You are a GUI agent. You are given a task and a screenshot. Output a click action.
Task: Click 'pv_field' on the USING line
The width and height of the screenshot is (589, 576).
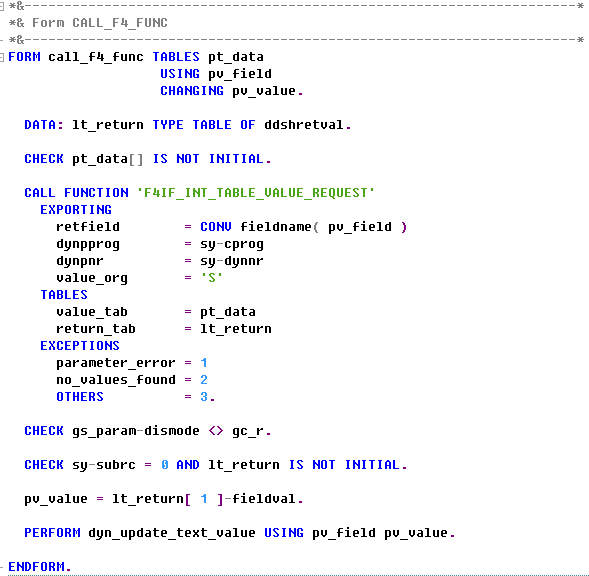pyautogui.click(x=240, y=74)
